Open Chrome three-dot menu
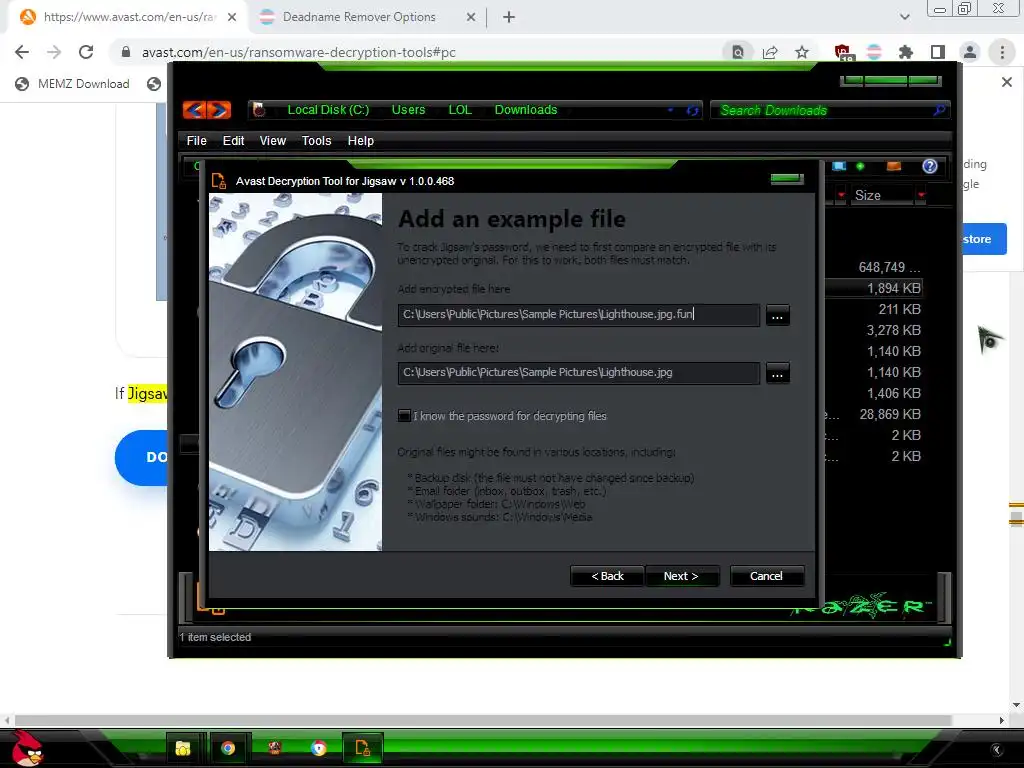 [1002, 52]
